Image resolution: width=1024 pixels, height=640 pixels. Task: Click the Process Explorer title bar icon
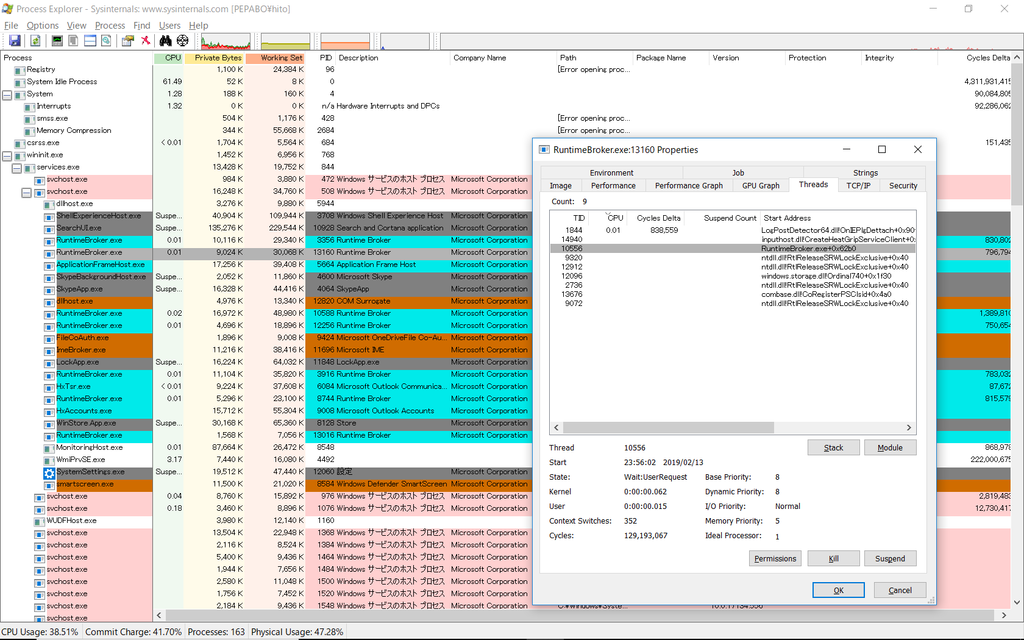click(x=8, y=8)
